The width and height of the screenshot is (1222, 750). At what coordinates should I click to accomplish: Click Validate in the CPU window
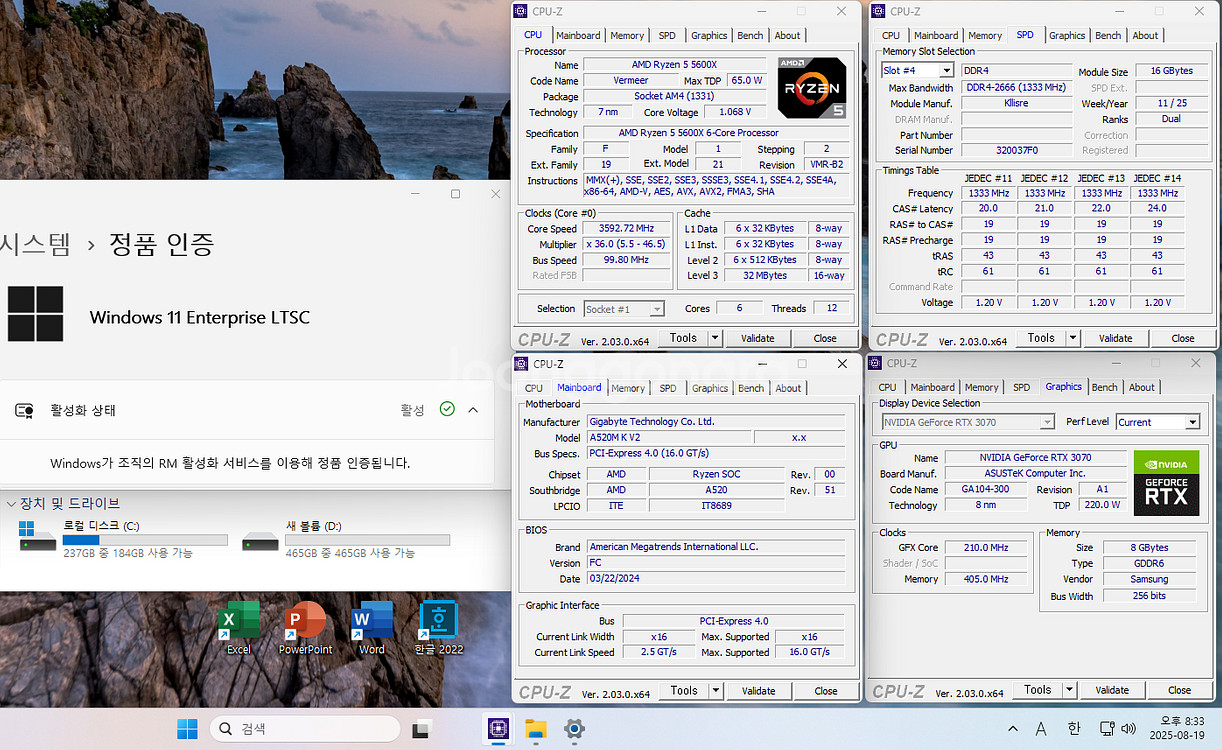tap(758, 338)
